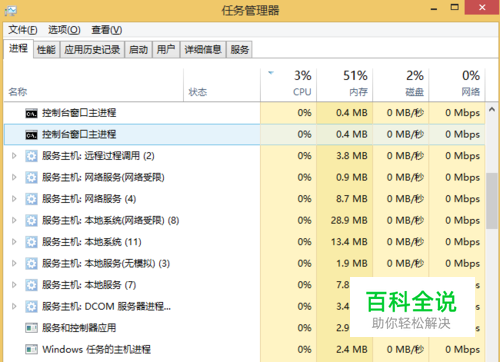Click the gear icon of 服务主机: 网络服务 (4)
The image size is (500, 362).
pyautogui.click(x=31, y=199)
